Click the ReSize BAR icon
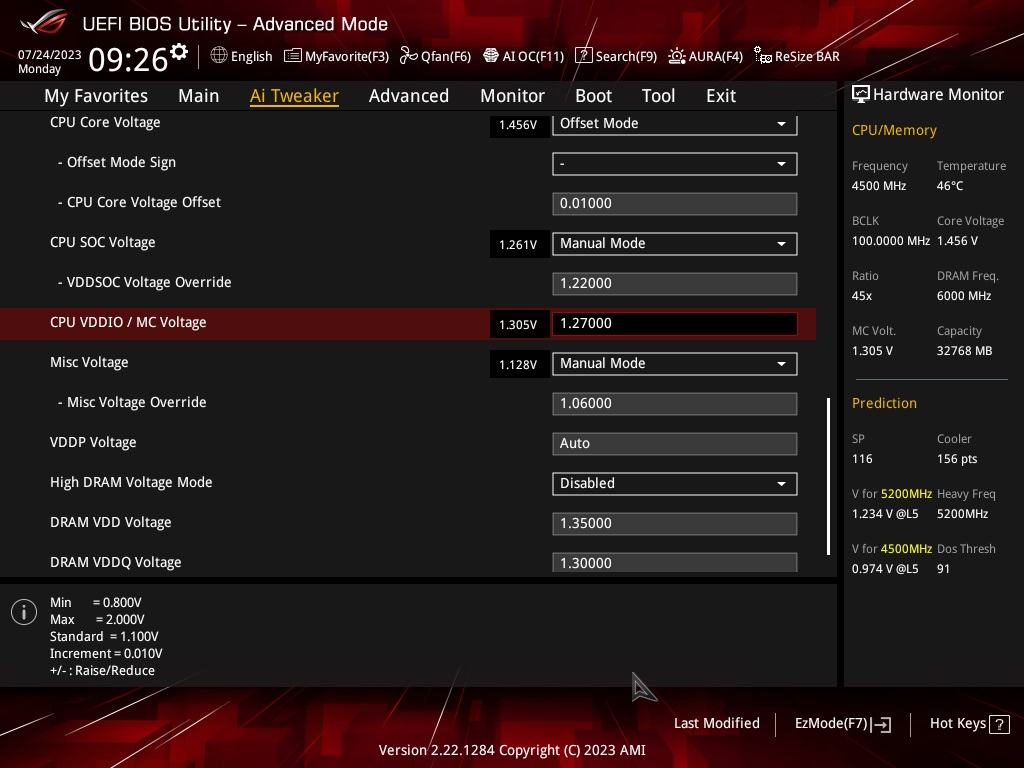The width and height of the screenshot is (1024, 768). [x=763, y=56]
